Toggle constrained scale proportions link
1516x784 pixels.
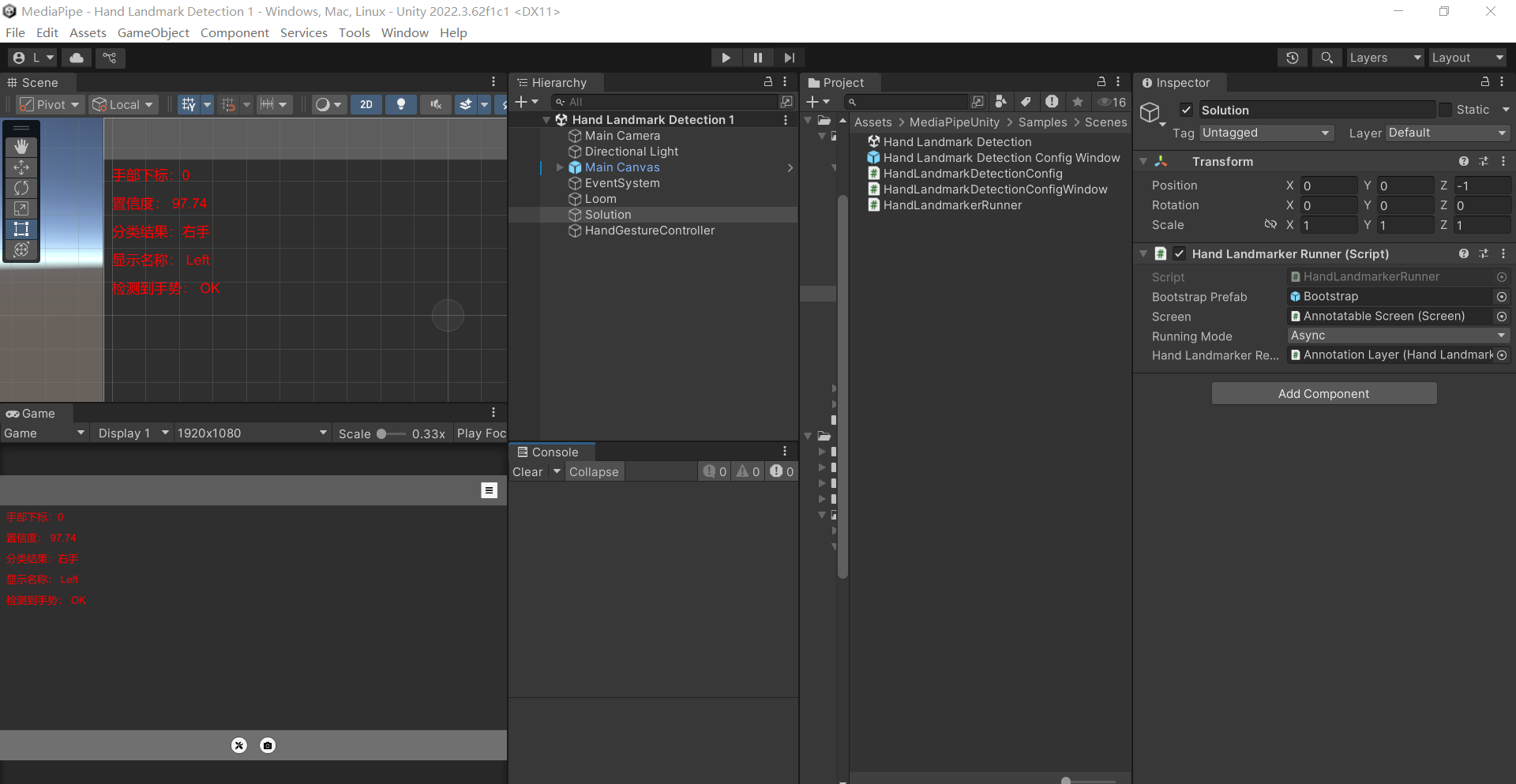[x=1270, y=225]
